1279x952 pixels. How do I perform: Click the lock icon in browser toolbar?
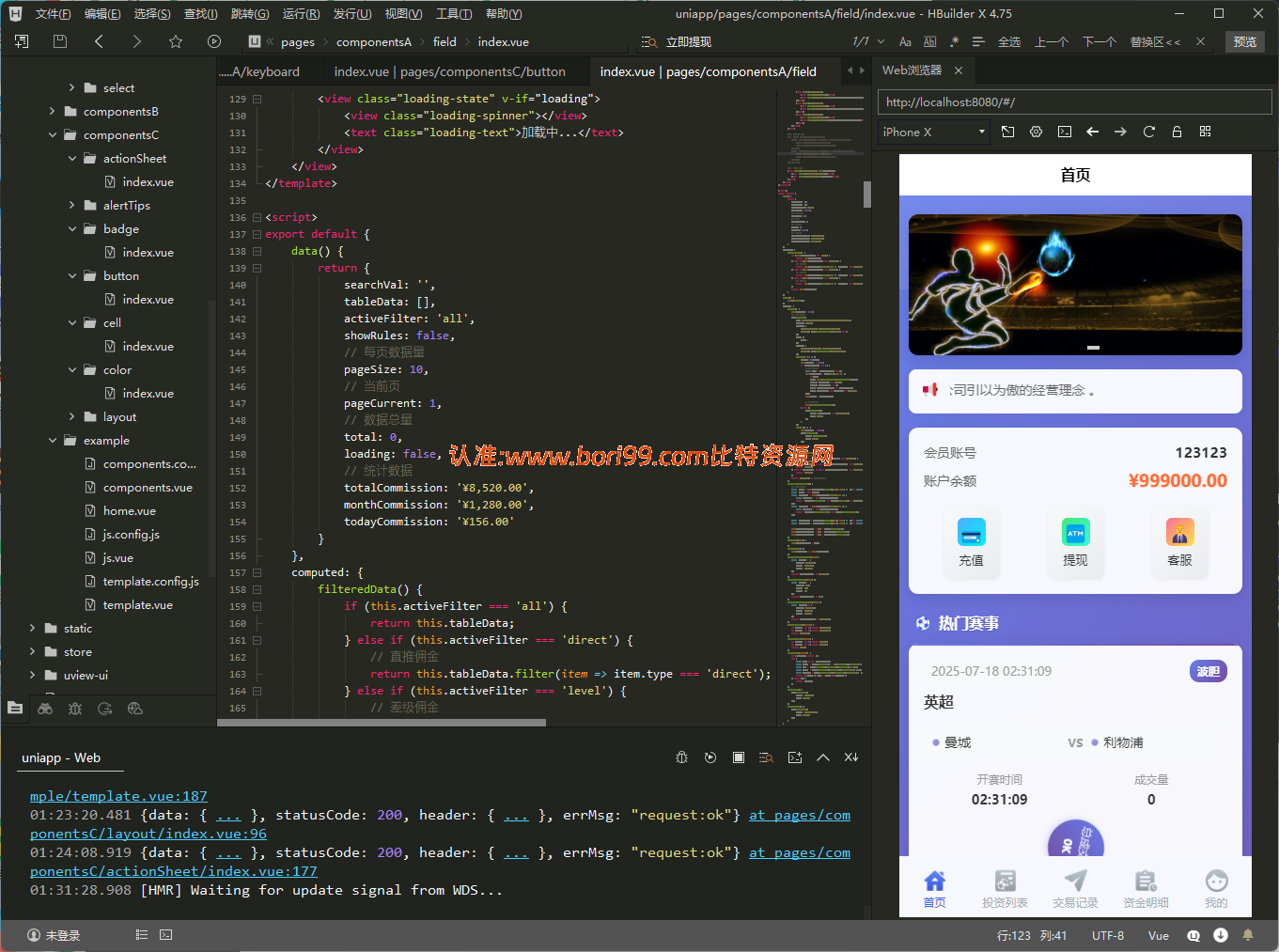(1177, 132)
